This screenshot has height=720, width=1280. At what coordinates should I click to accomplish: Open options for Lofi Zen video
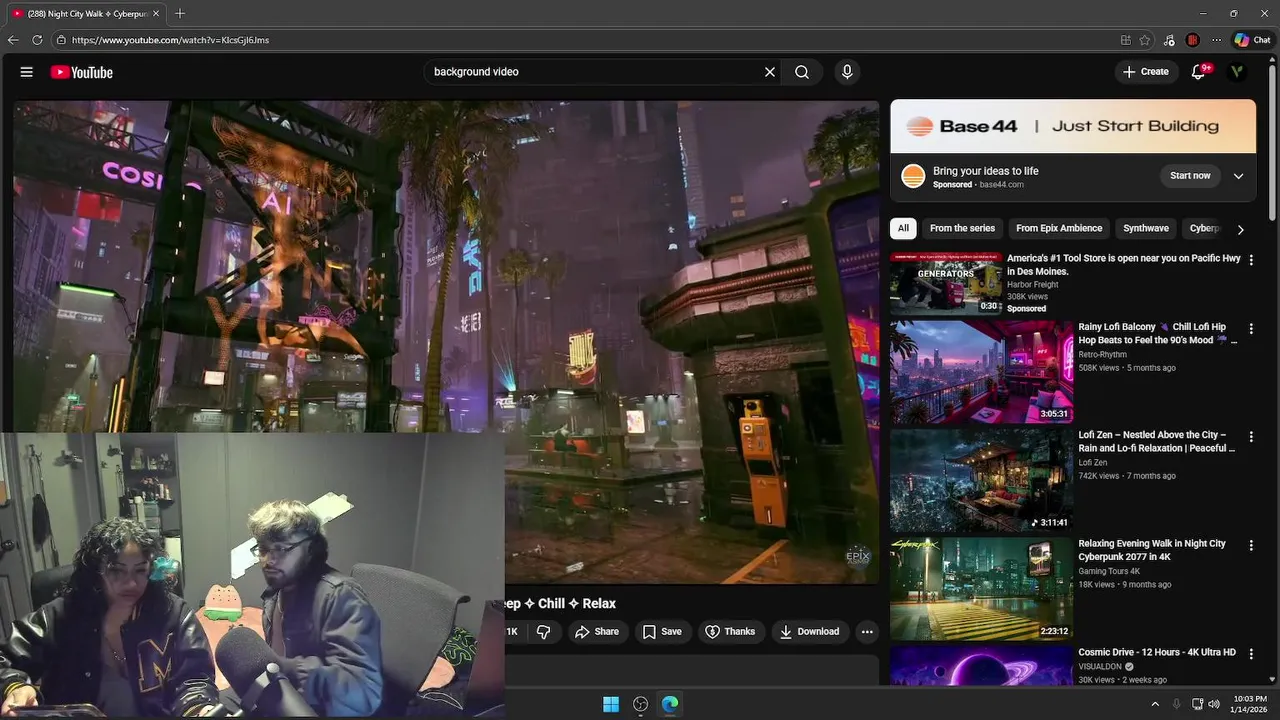(1250, 437)
